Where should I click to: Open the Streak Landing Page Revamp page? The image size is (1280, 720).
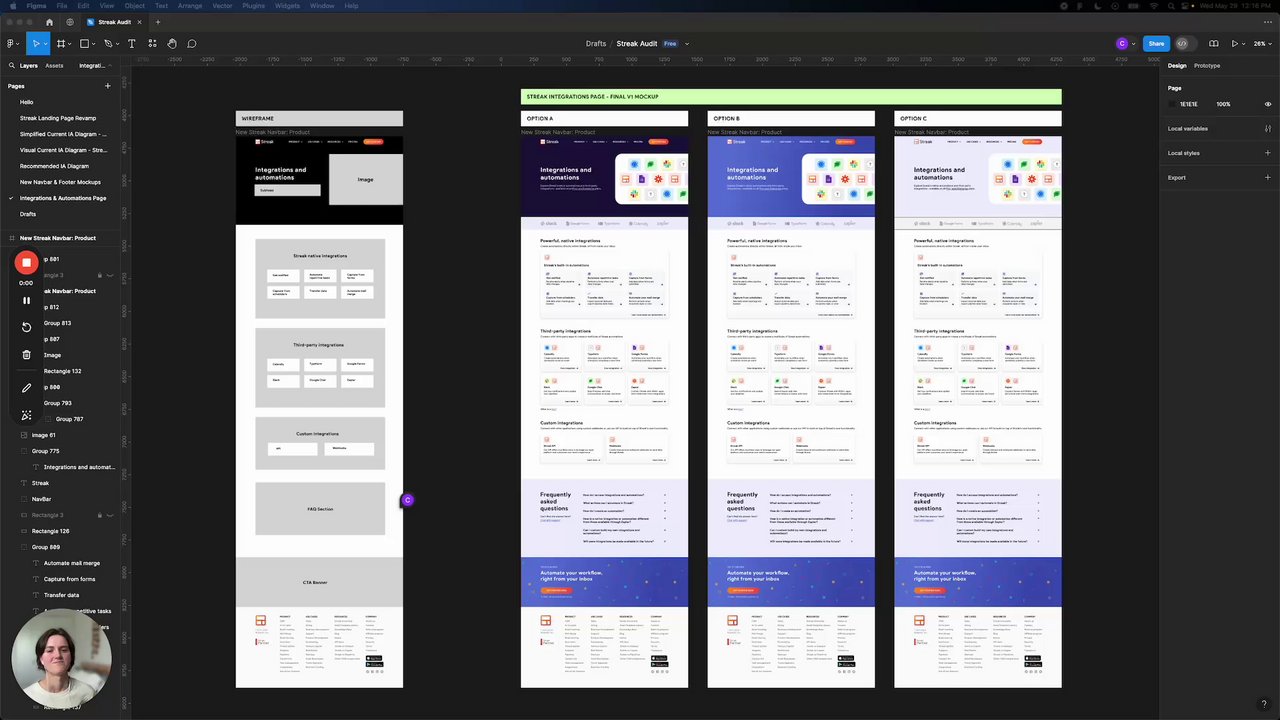58,118
